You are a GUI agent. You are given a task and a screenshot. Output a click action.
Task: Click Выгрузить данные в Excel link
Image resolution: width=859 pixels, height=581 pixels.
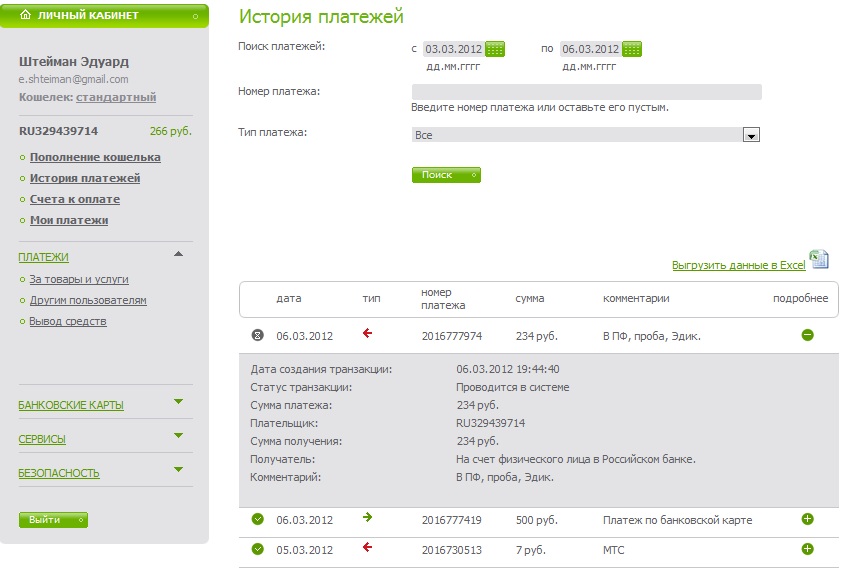pyautogui.click(x=738, y=265)
